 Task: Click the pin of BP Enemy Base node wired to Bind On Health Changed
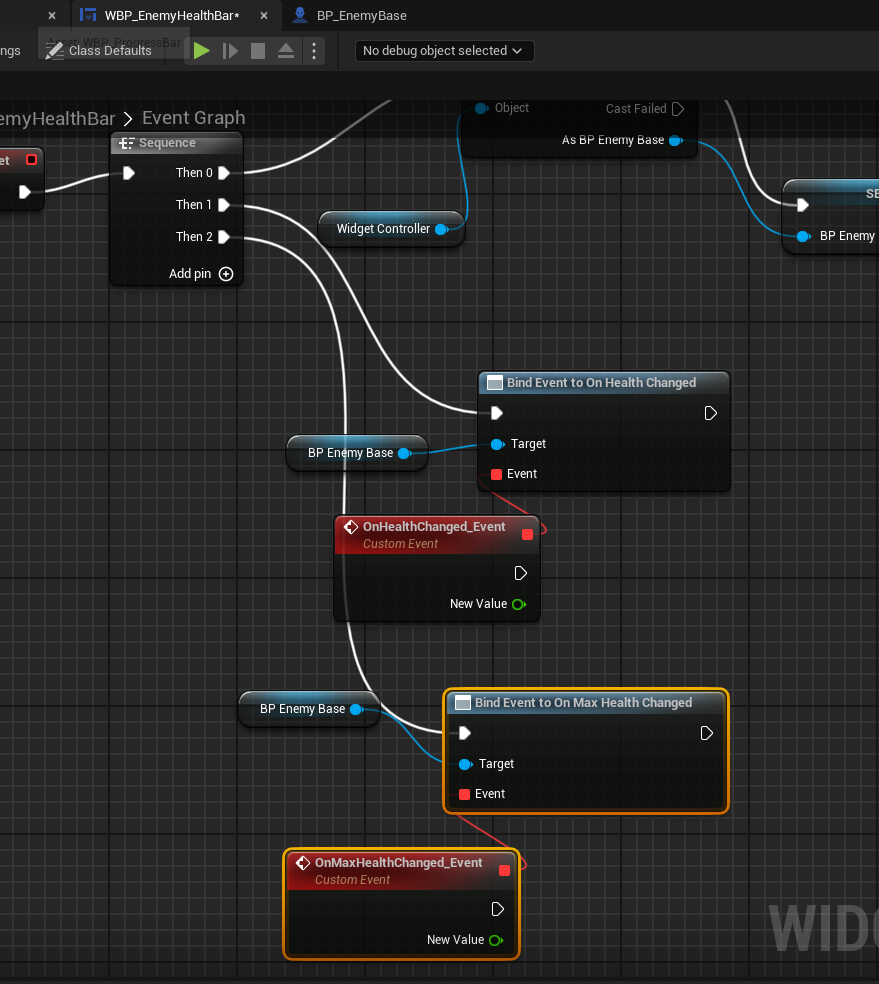tap(405, 454)
